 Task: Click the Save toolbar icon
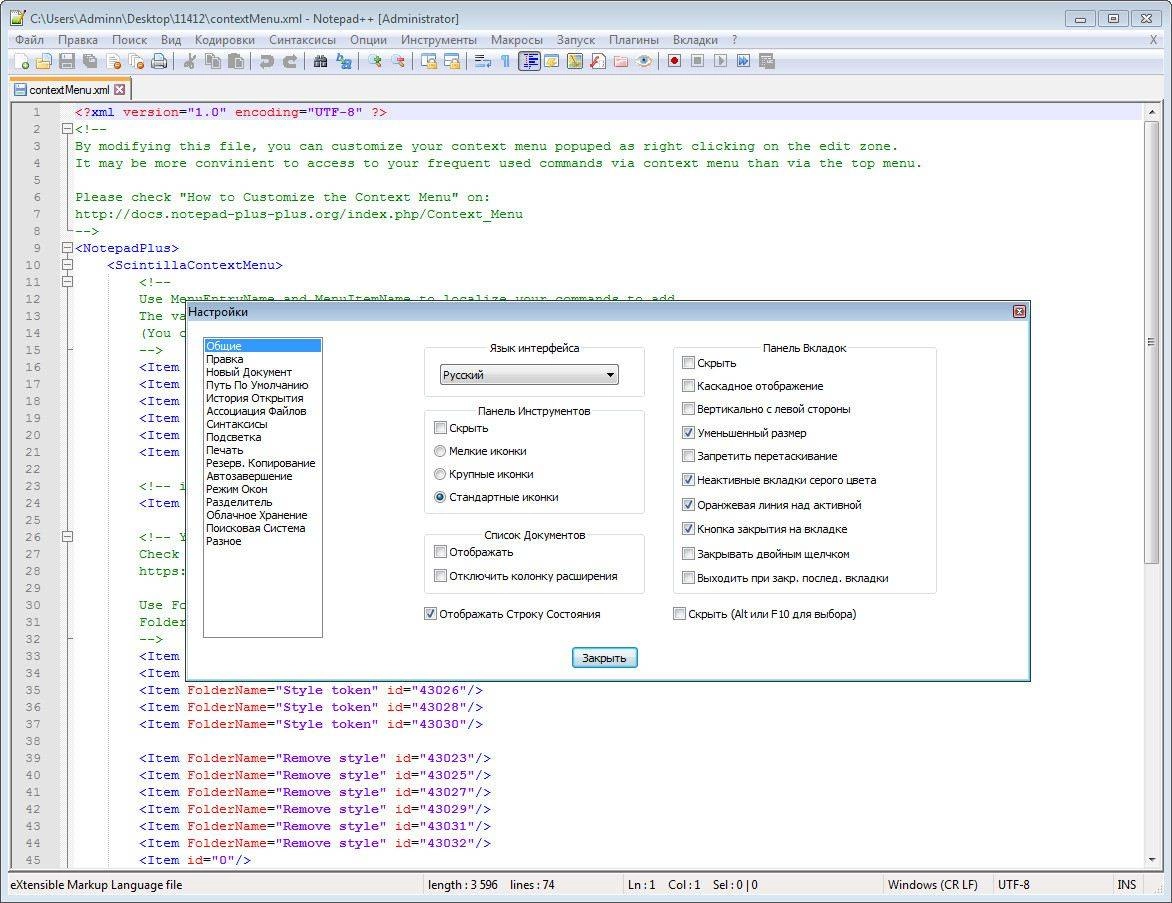click(67, 61)
